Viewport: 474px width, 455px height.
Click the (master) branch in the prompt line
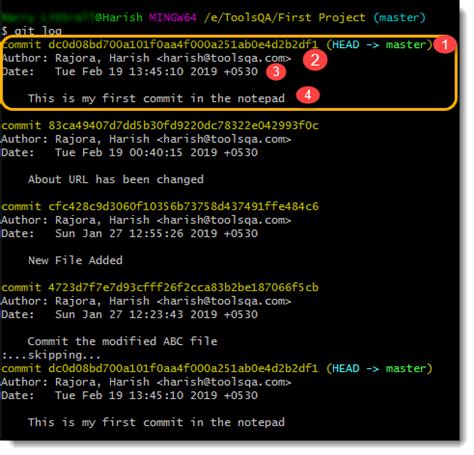tap(400, 17)
